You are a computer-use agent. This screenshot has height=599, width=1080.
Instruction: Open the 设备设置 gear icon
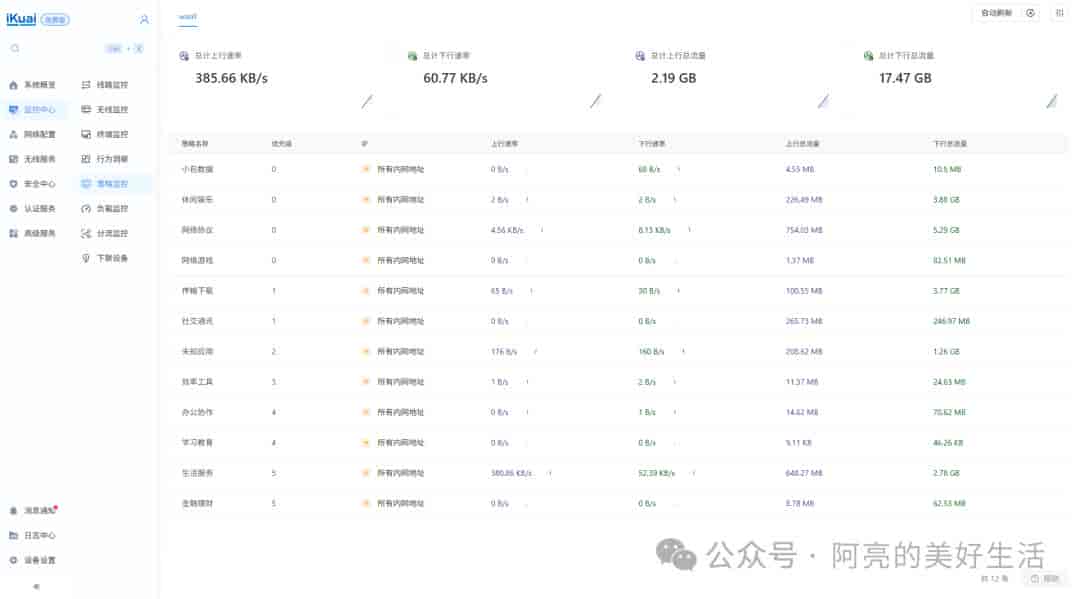13,560
